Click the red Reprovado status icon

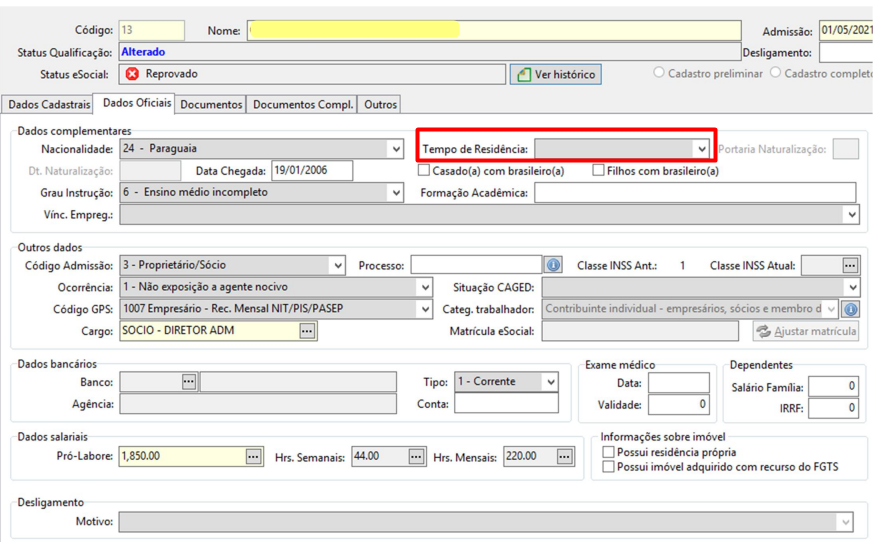132,74
